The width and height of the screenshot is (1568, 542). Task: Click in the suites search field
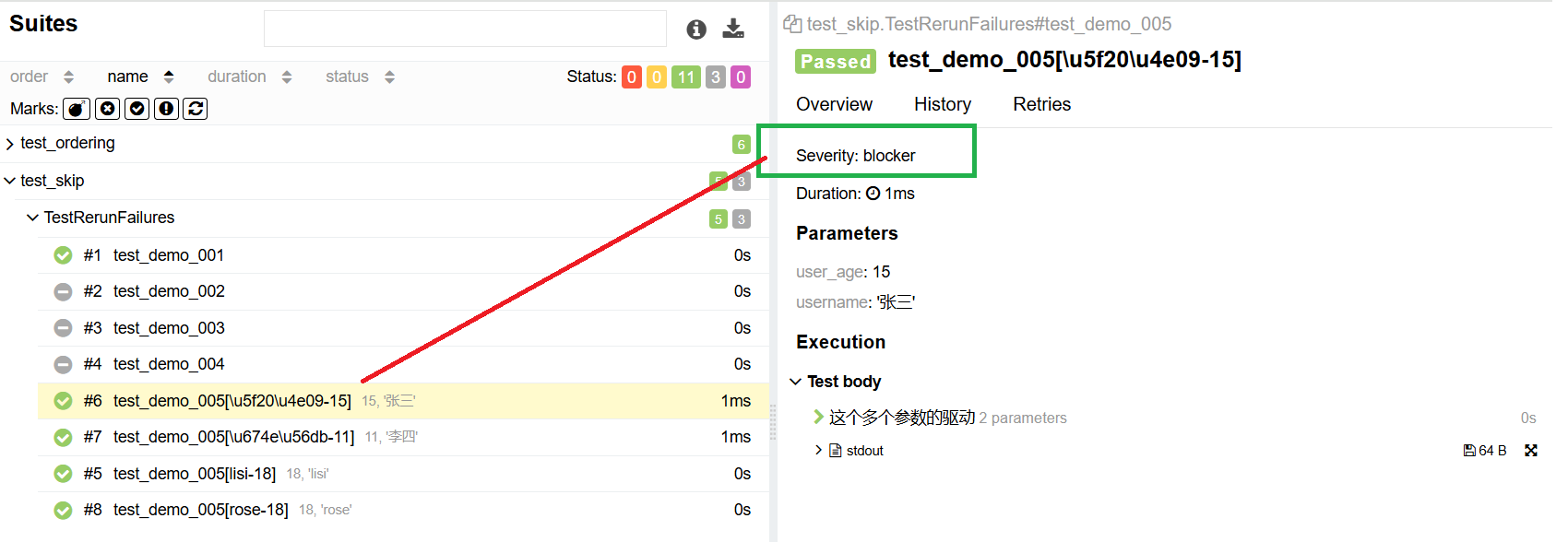click(x=465, y=29)
